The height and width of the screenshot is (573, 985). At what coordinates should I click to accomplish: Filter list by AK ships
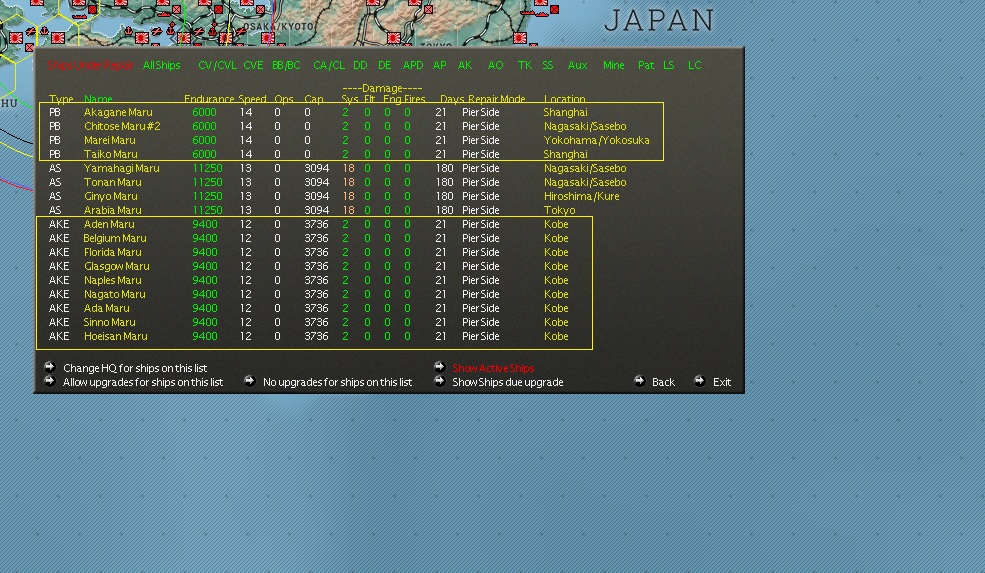(x=465, y=65)
